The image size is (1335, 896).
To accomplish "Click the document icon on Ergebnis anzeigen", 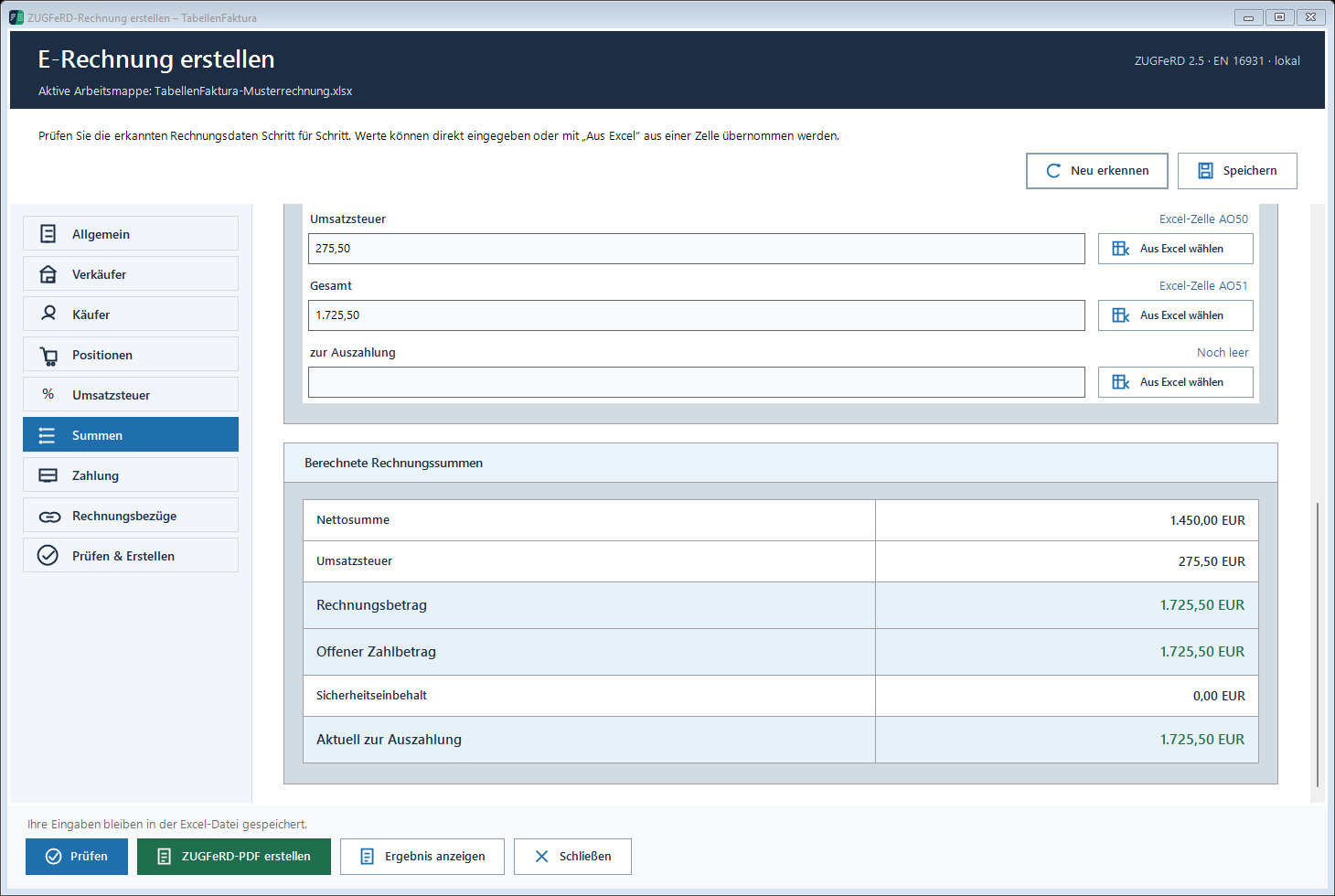I will click(367, 857).
